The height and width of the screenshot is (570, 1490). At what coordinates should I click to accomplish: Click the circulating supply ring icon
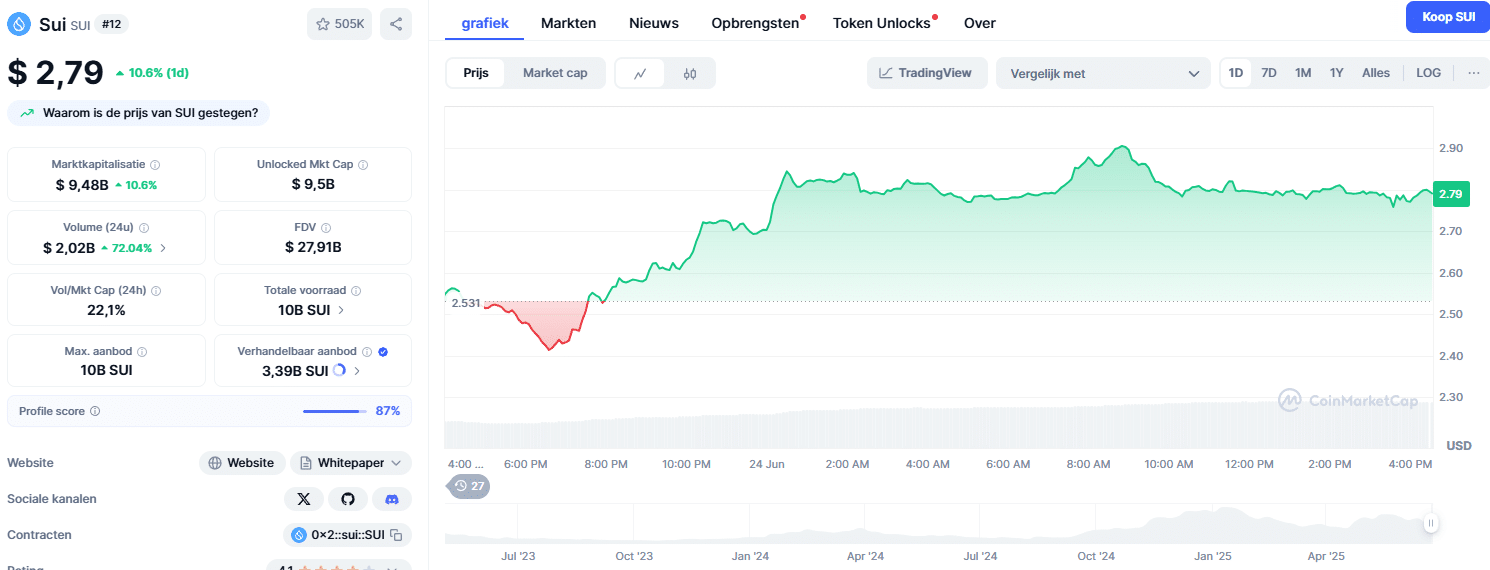339,370
